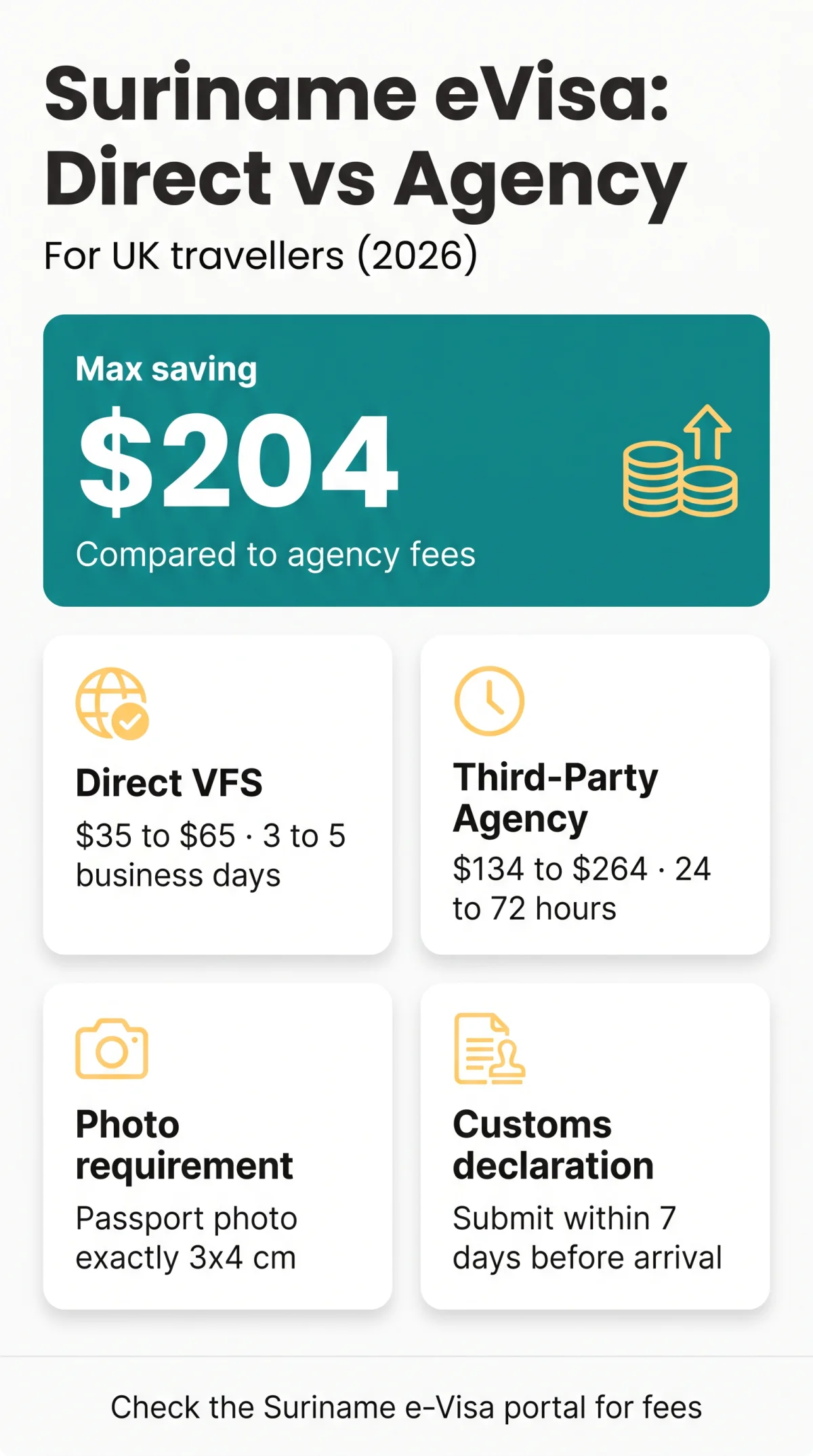Click the stacked coins with arrow icon

[x=680, y=461]
